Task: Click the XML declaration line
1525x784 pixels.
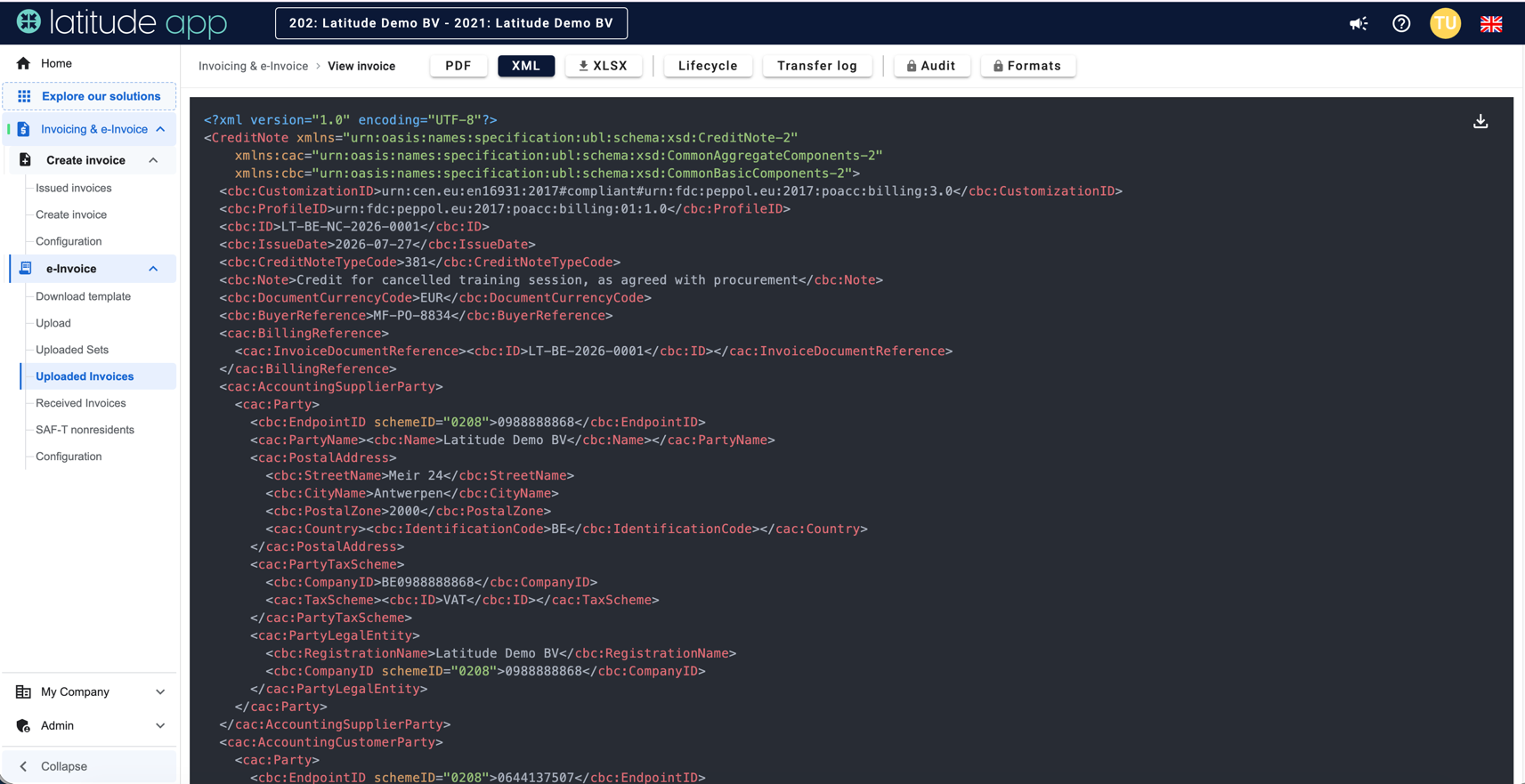Action: [x=351, y=120]
